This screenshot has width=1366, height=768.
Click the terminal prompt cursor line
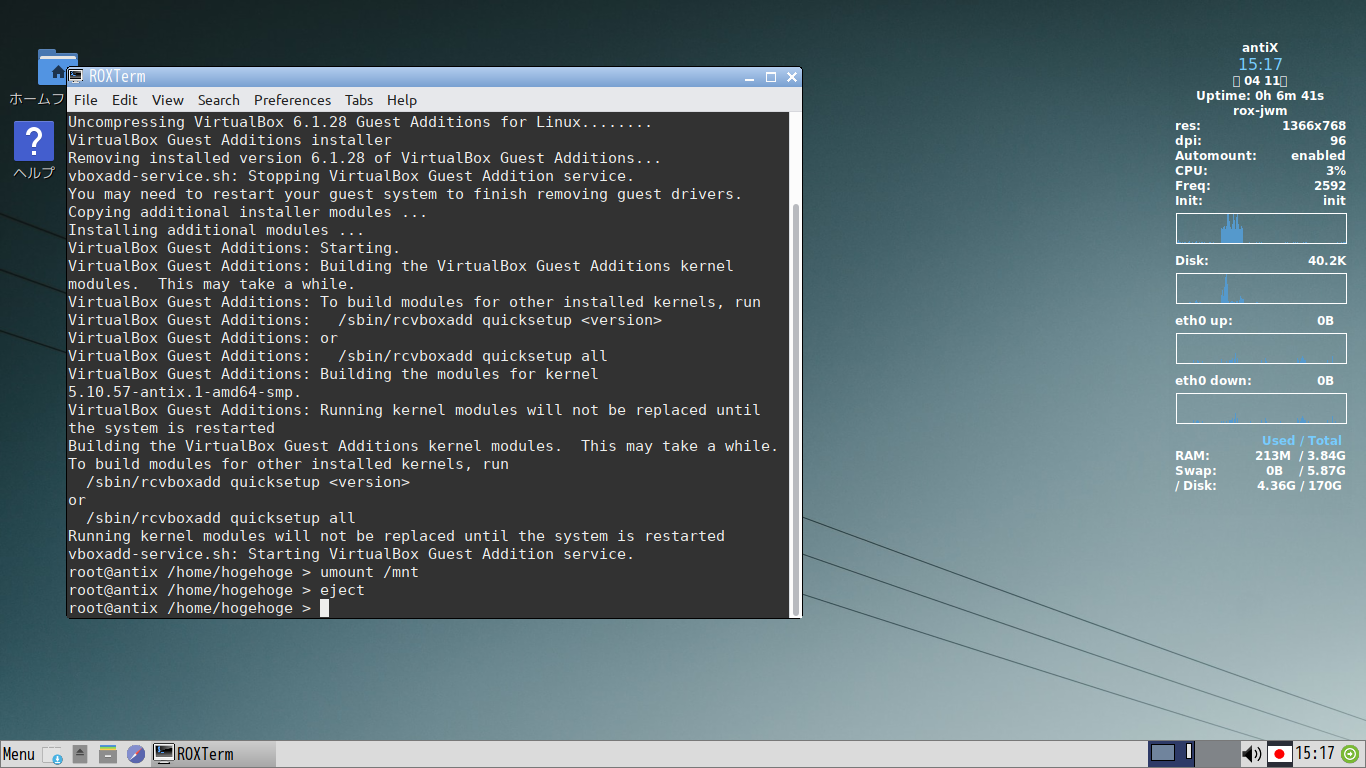(198, 608)
